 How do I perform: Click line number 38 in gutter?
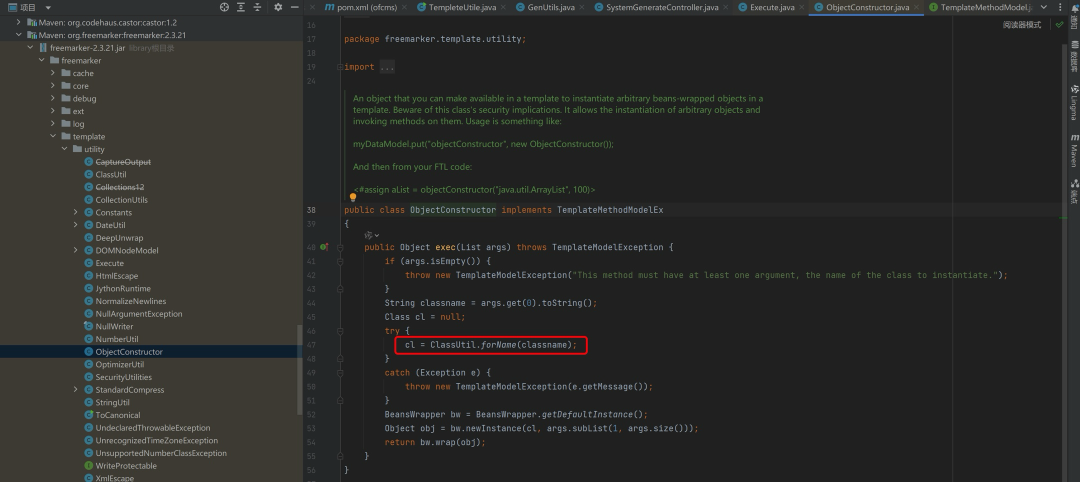point(311,210)
